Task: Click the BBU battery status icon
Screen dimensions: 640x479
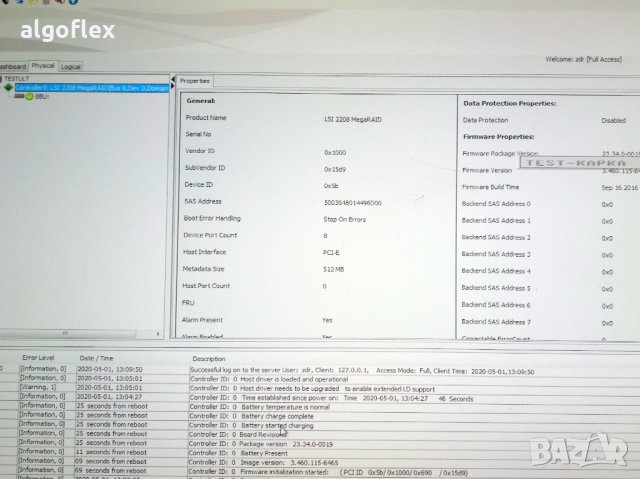Action: click(30, 97)
